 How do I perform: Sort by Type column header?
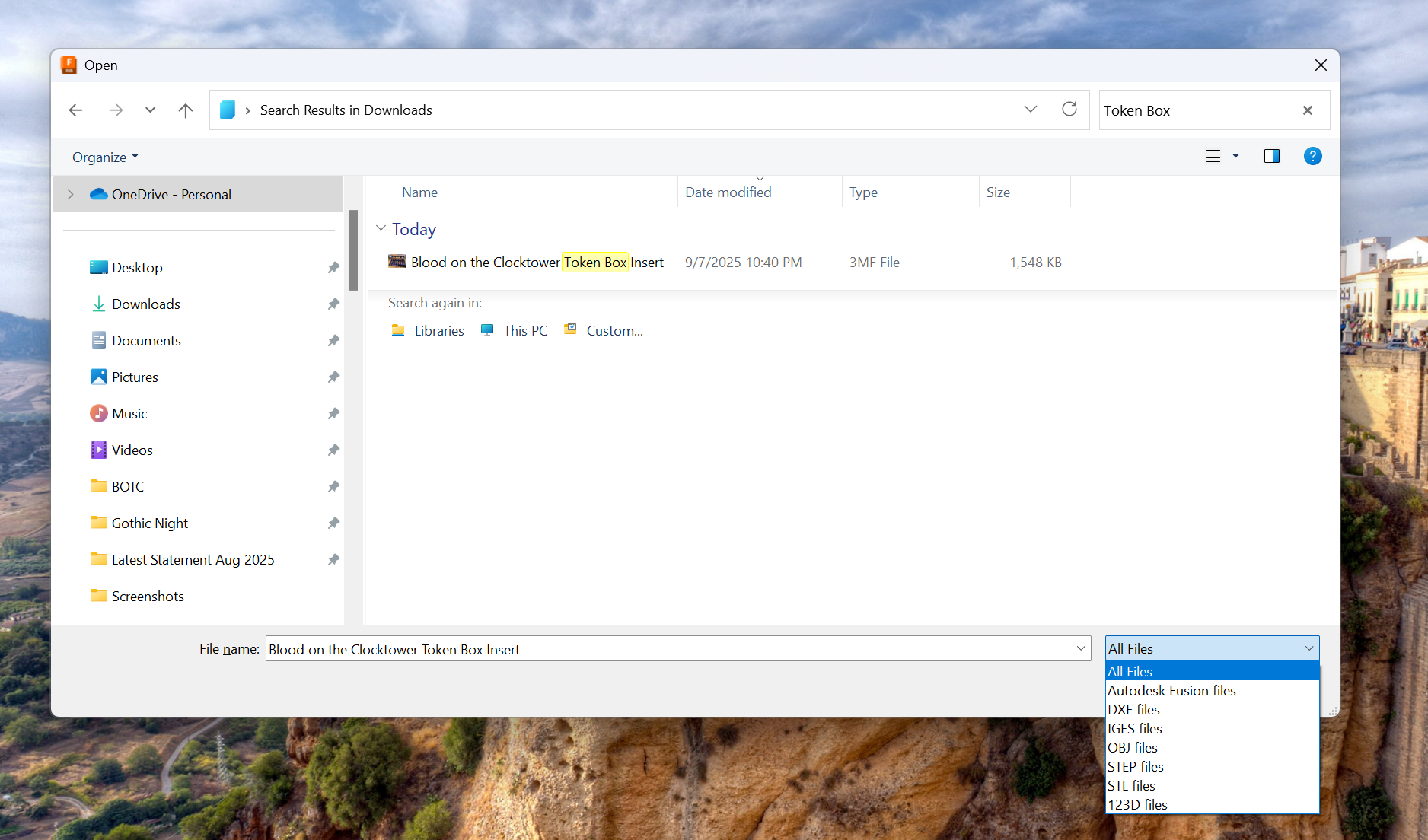click(863, 192)
